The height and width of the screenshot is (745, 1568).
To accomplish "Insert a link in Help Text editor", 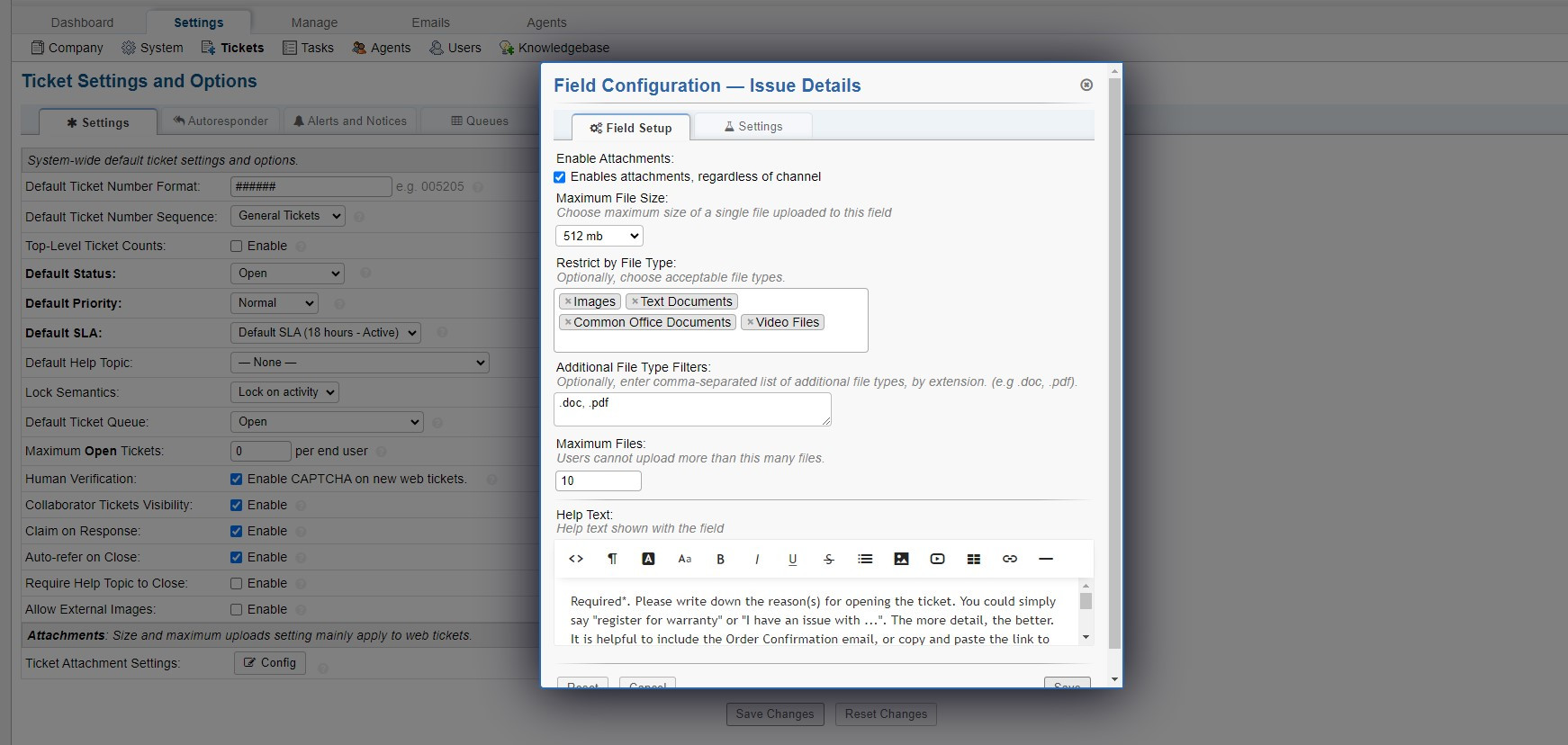I will pos(1009,559).
